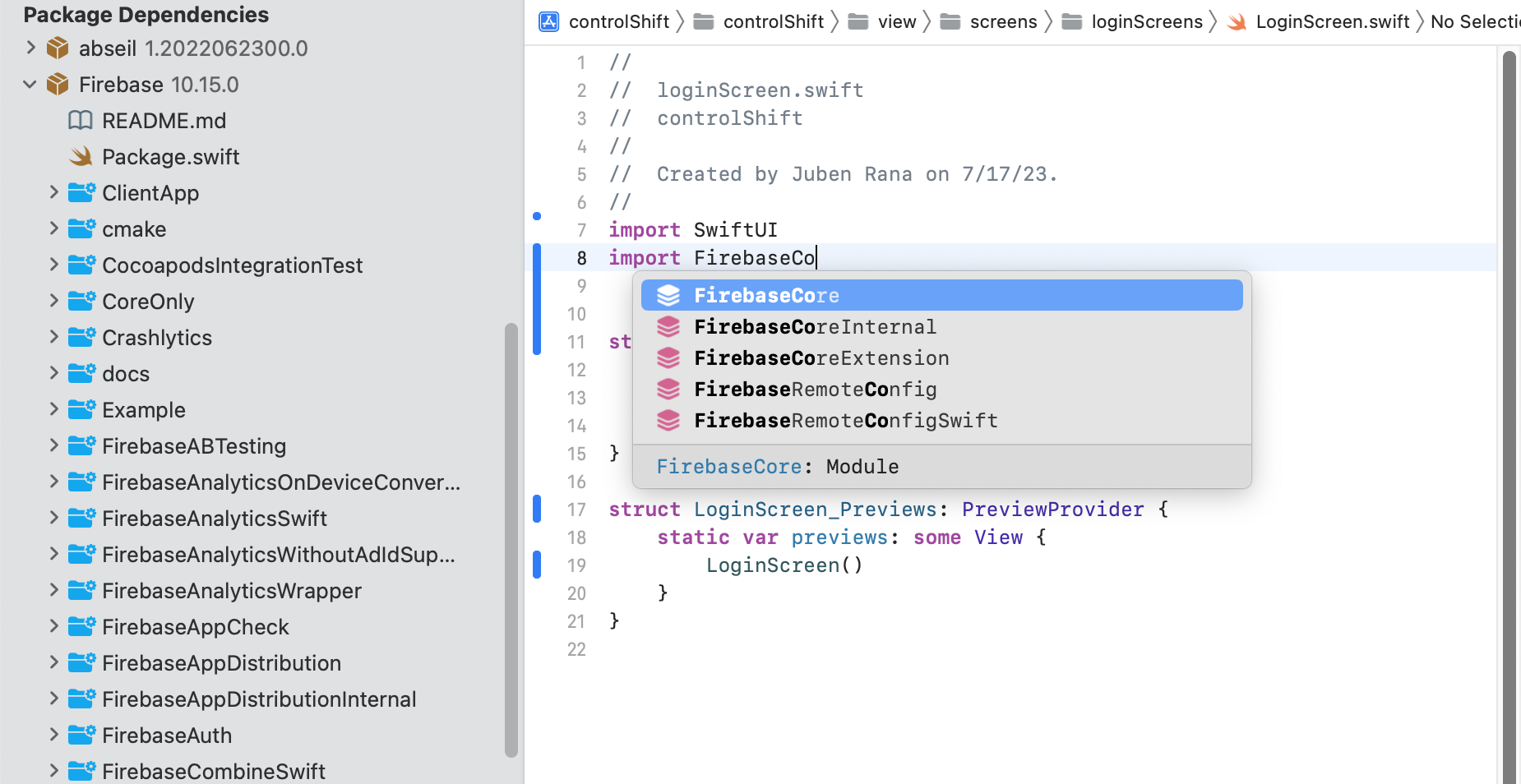The width and height of the screenshot is (1521, 784).
Task: Click the controlShift project icon in breadcrumb
Action: pyautogui.click(x=549, y=21)
